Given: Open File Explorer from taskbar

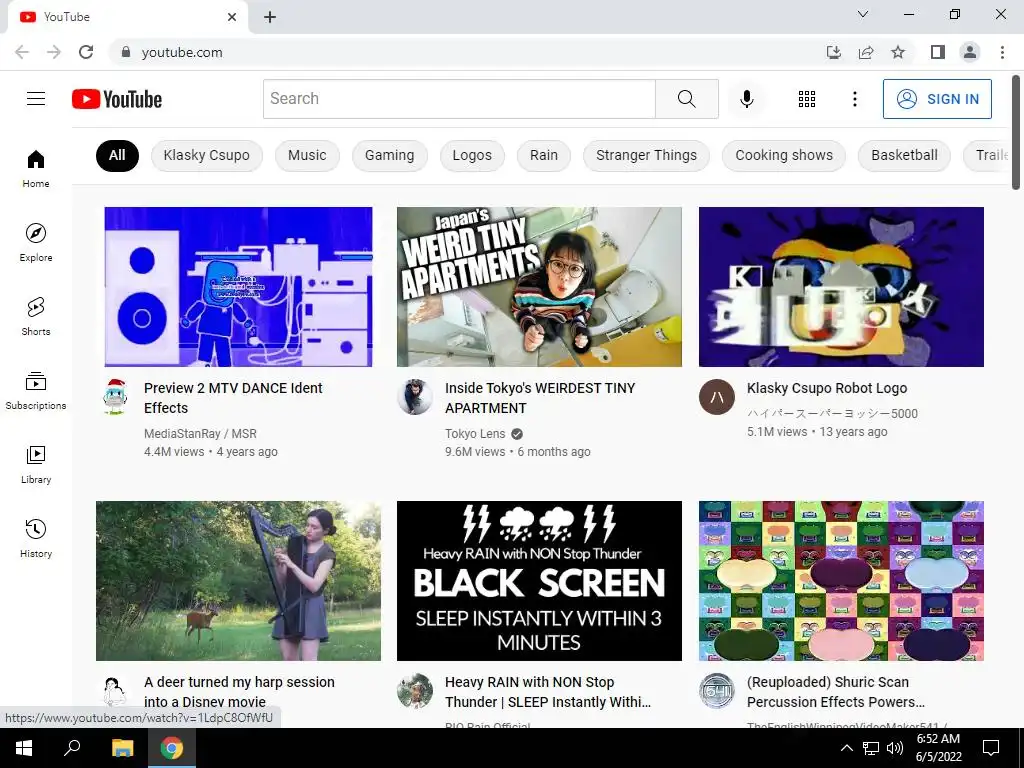Looking at the screenshot, I should [122, 748].
